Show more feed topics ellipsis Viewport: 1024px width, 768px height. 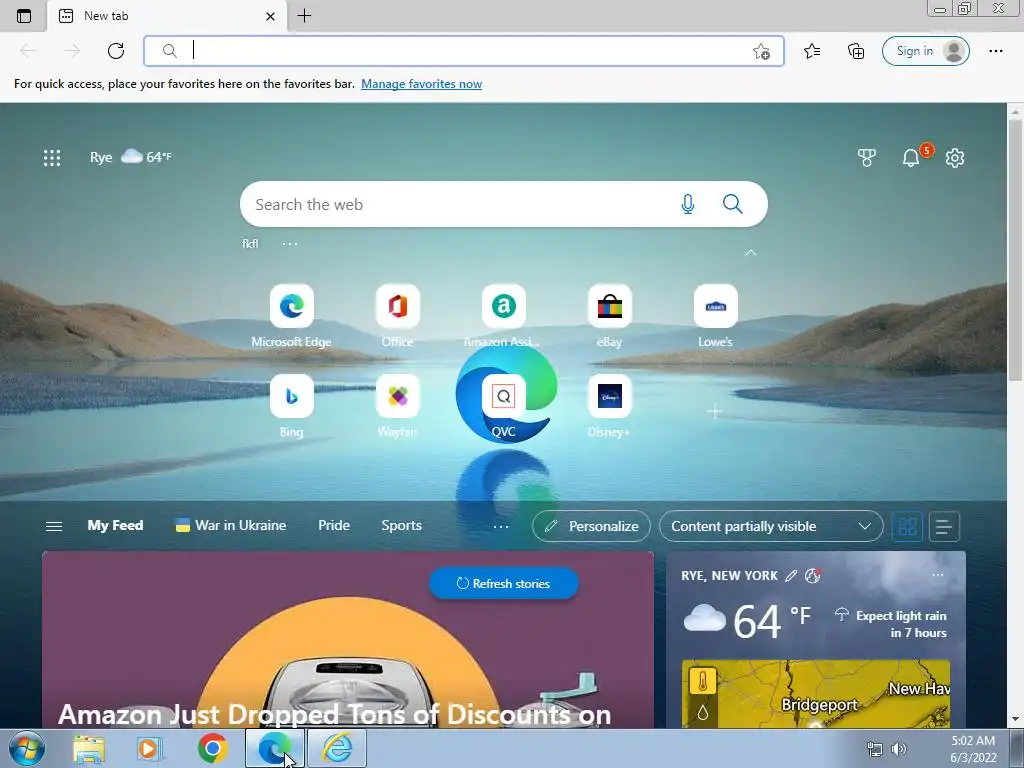[501, 526]
